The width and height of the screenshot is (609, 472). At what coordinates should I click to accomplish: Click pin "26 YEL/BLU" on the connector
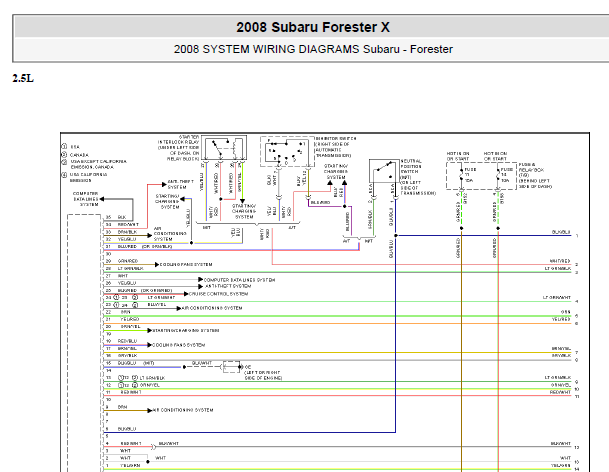point(121,283)
